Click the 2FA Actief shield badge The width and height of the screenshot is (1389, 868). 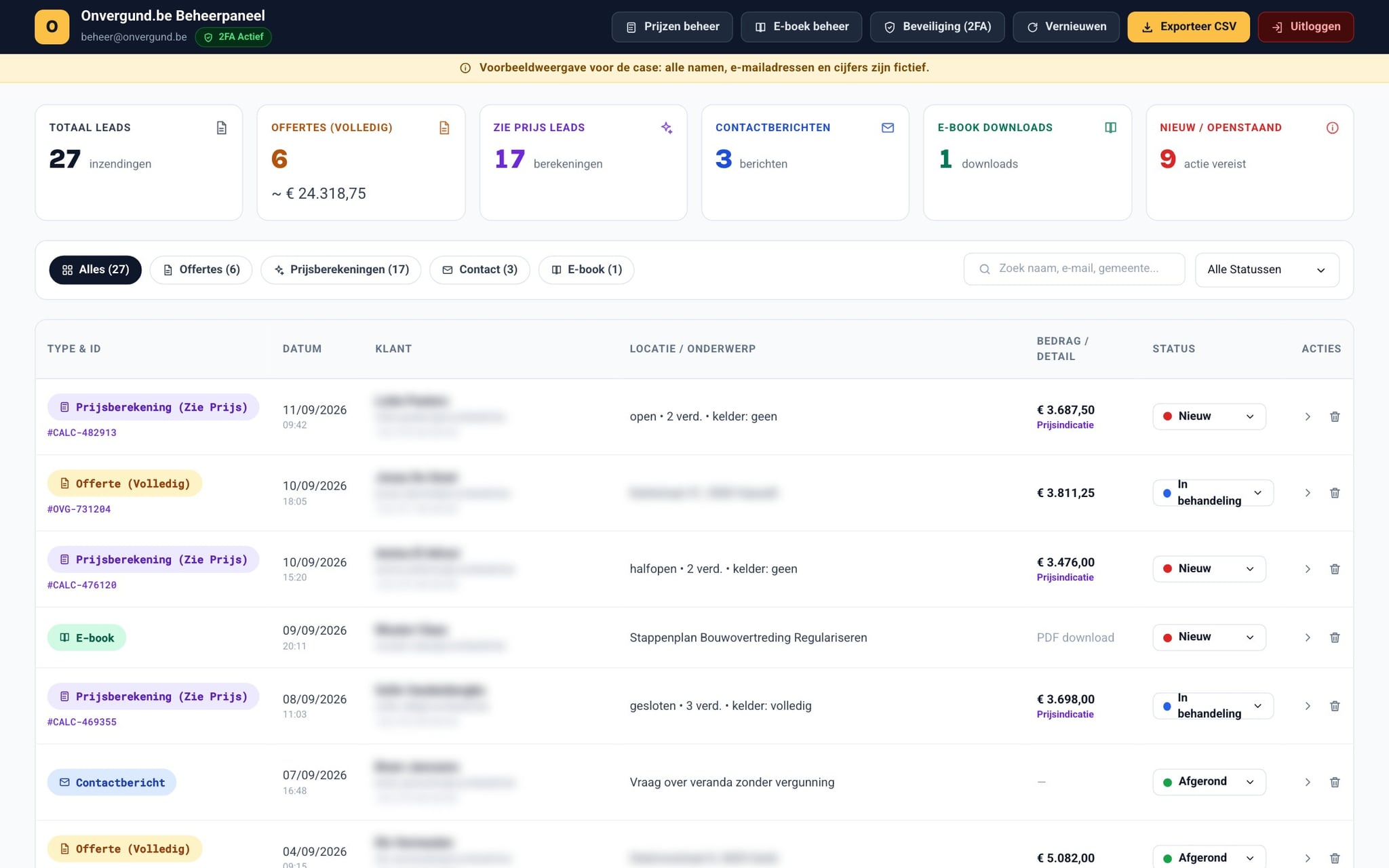pyautogui.click(x=233, y=37)
